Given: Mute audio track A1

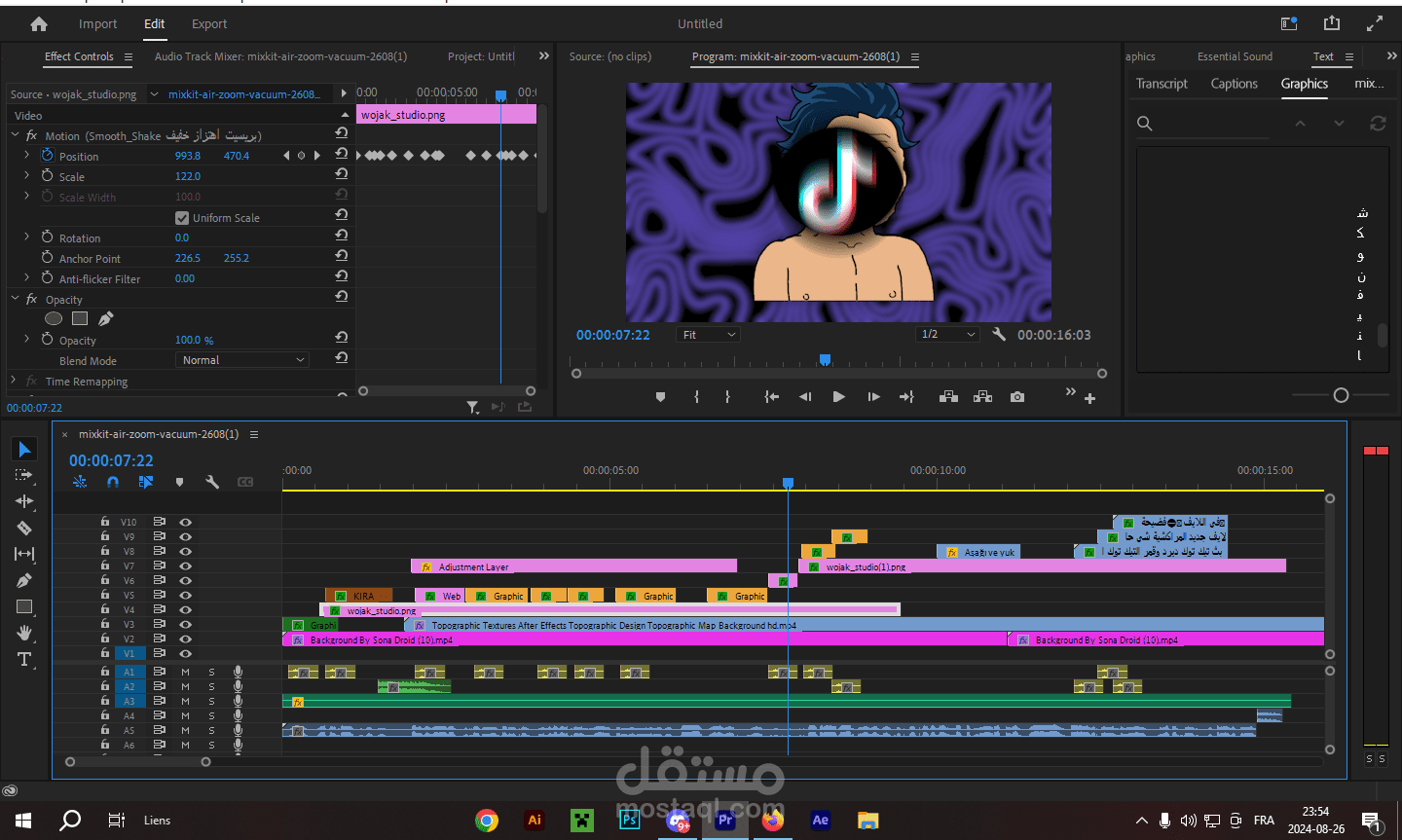Looking at the screenshot, I should (185, 672).
